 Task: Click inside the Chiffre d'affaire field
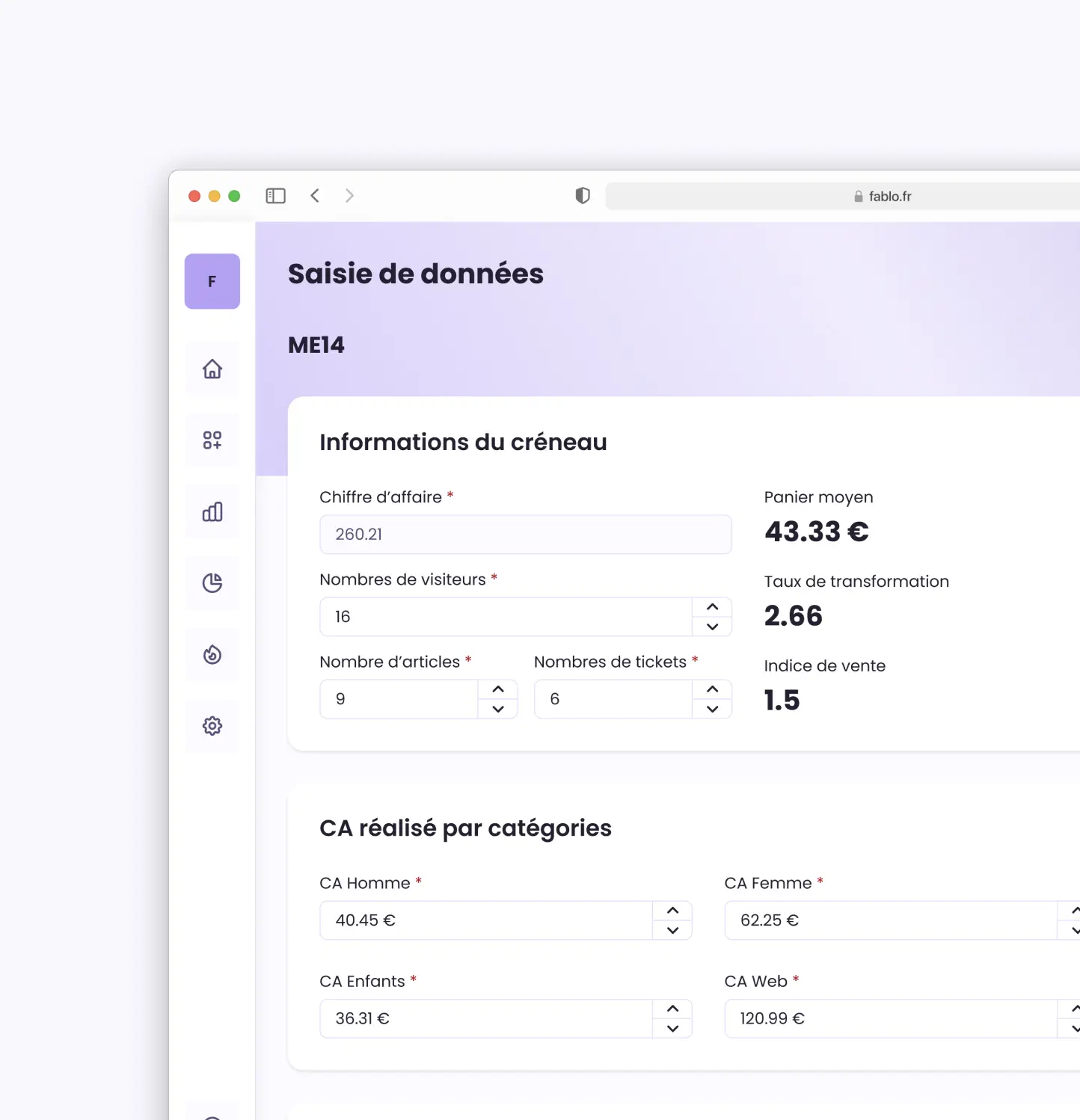[x=524, y=535]
